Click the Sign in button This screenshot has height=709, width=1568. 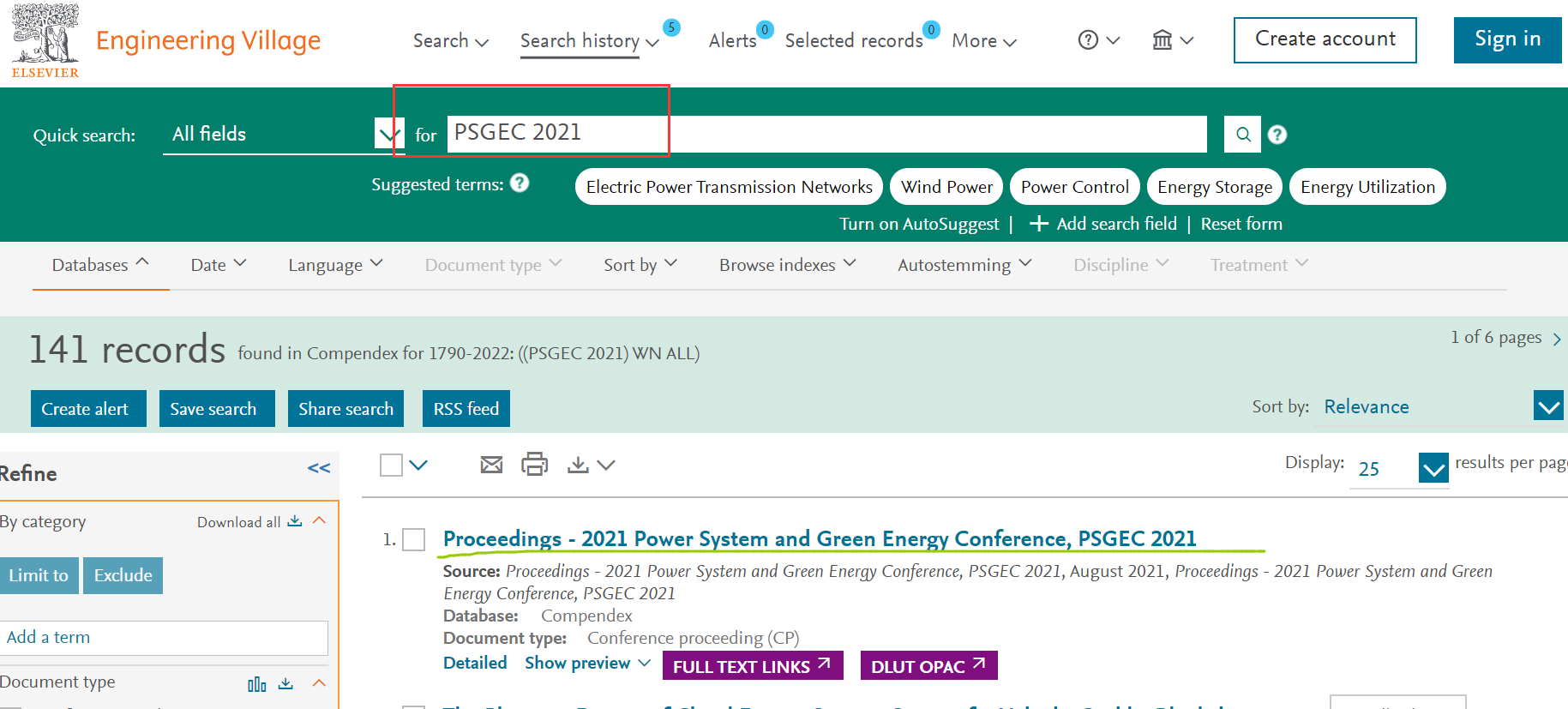click(x=1507, y=40)
